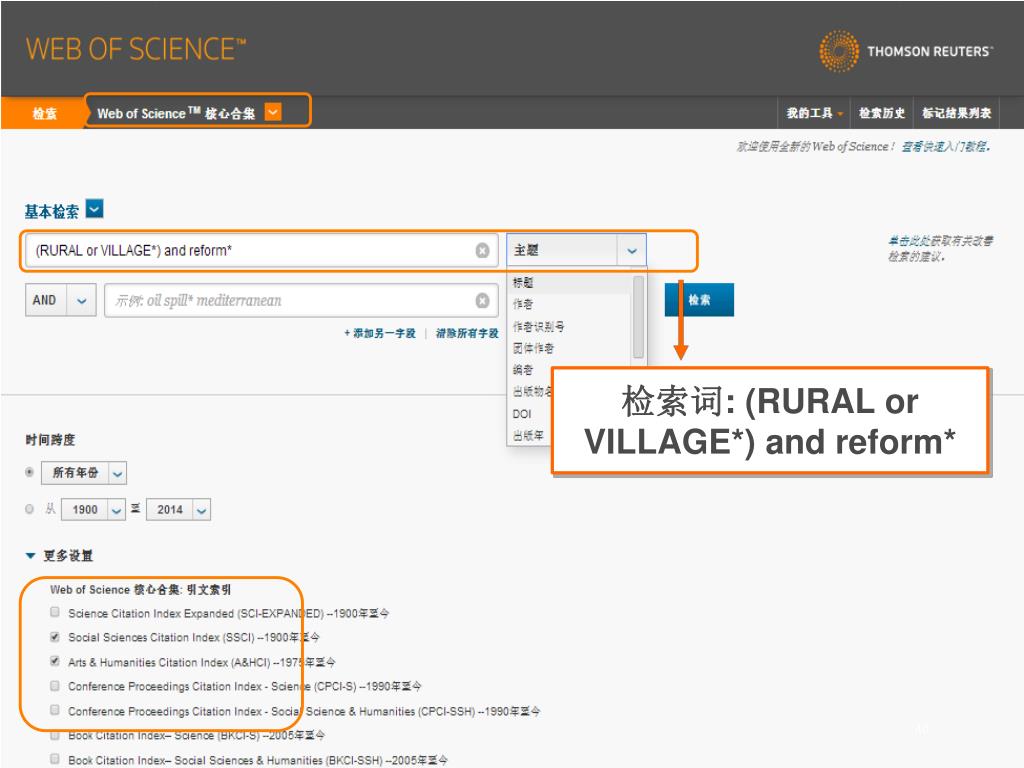Viewport: 1024px width, 768px height.
Task: Select the 所有年份 radio button
Action: (x=29, y=472)
